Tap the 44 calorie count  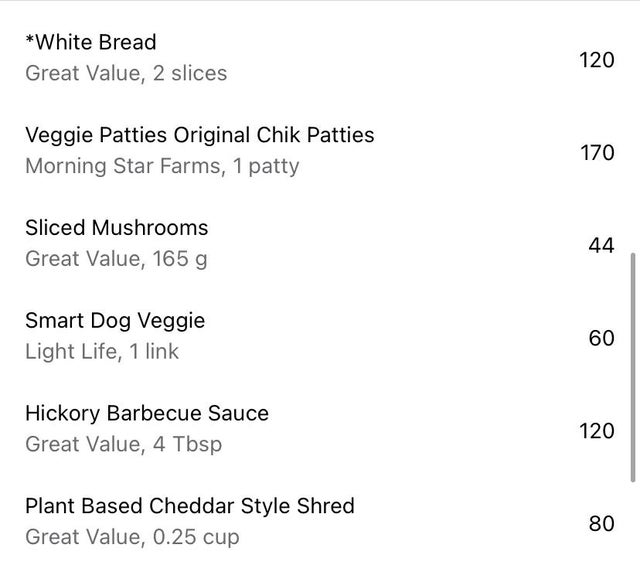[x=601, y=245]
